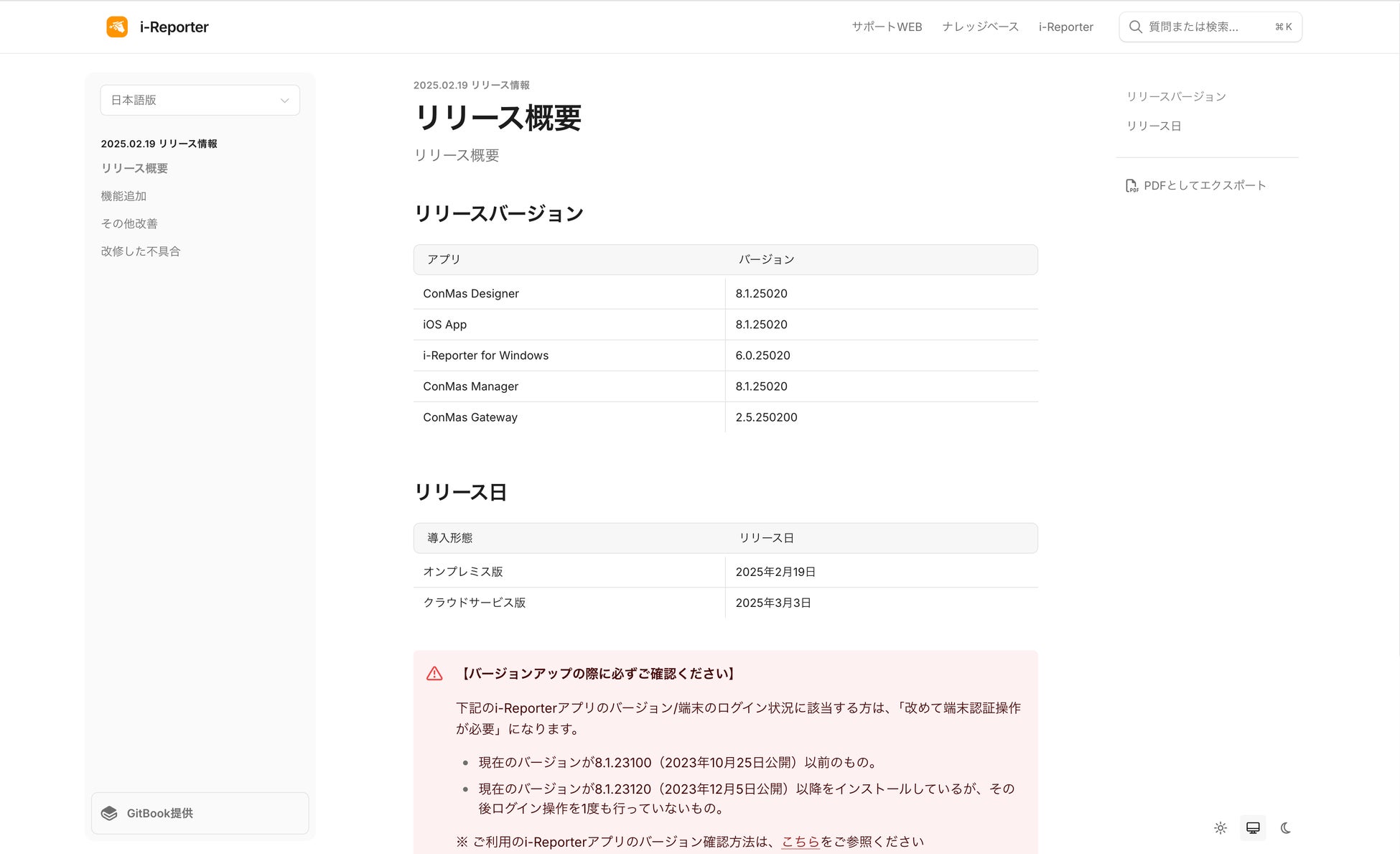This screenshot has width=1400, height=854.
Task: Select system theme monitor icon
Action: [x=1253, y=828]
